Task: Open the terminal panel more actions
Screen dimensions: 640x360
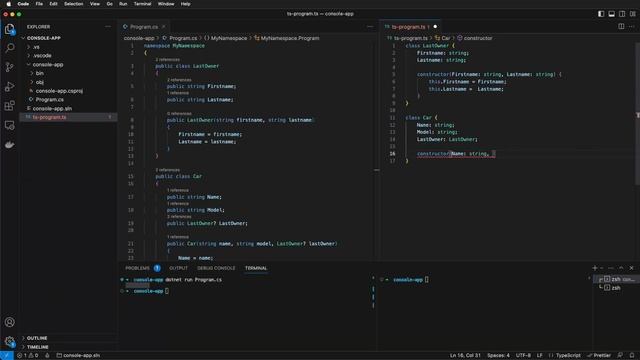Action: [611, 268]
